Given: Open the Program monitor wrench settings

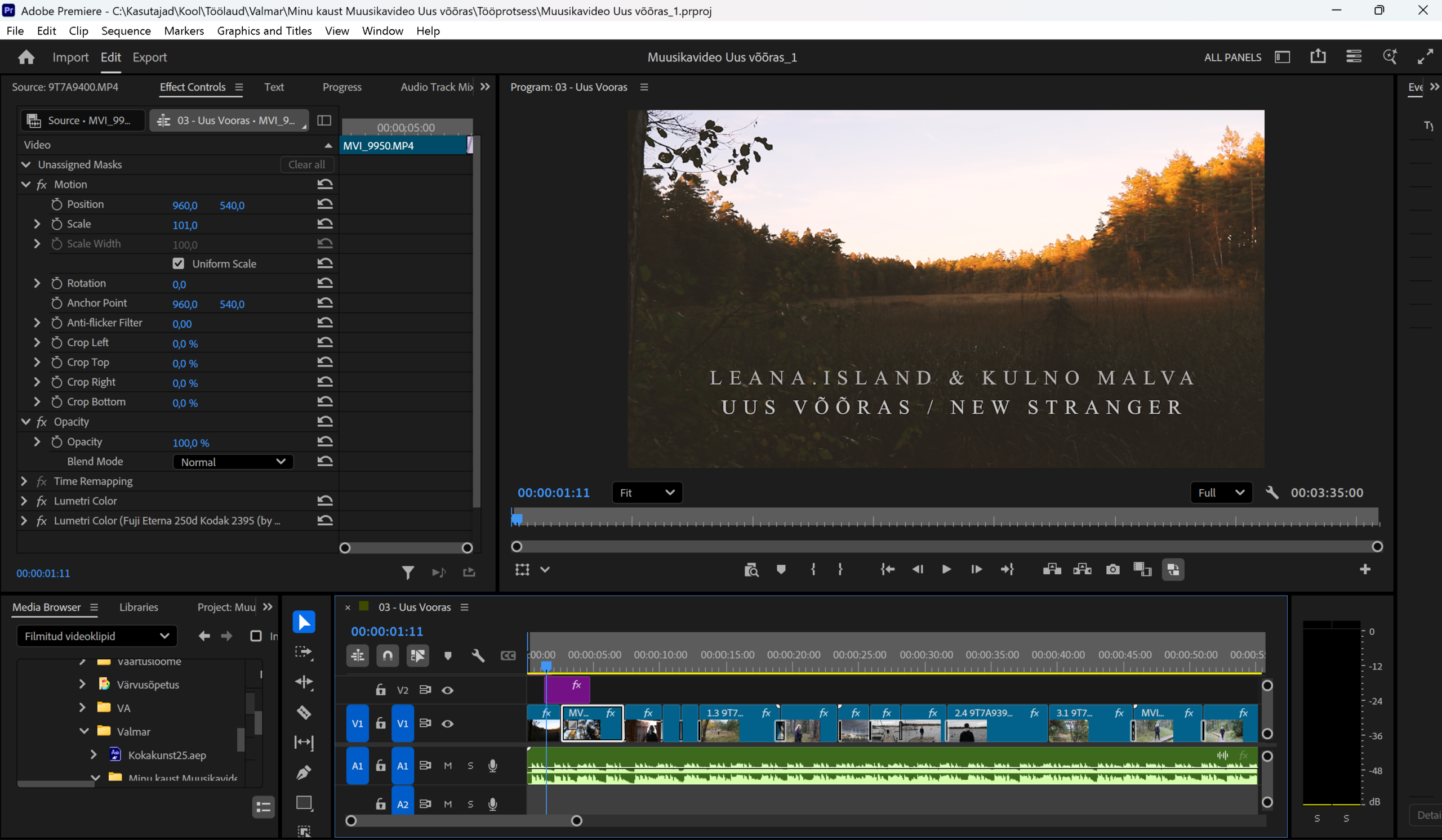Looking at the screenshot, I should tap(1271, 492).
